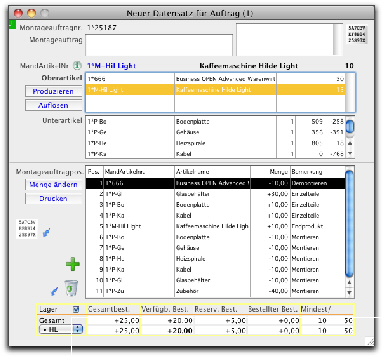
Task: Click the window resize grip at bottom right
Action: [x=370, y=341]
